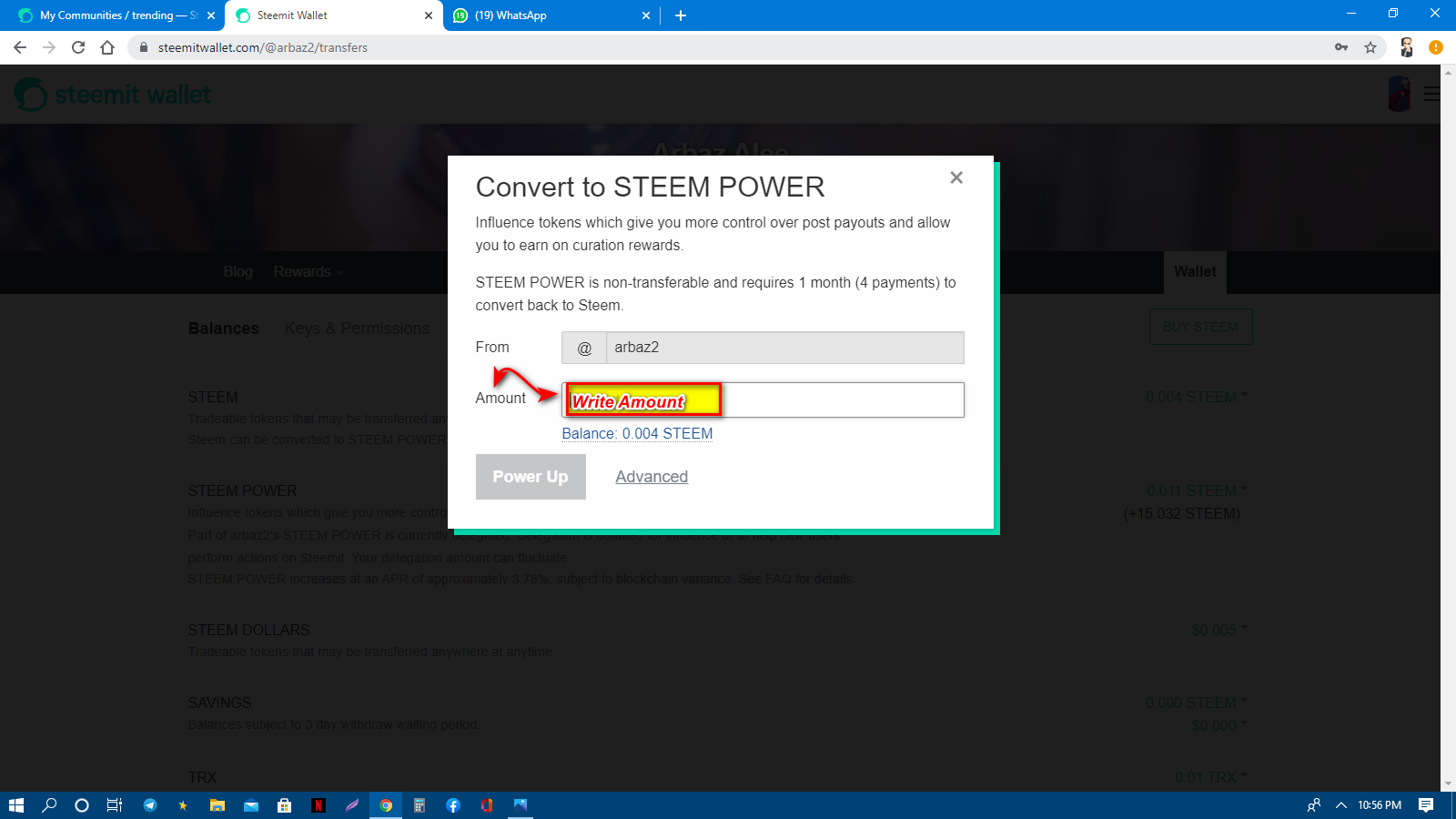The image size is (1456, 819).
Task: Bookmark this page with the star
Action: 1370,47
